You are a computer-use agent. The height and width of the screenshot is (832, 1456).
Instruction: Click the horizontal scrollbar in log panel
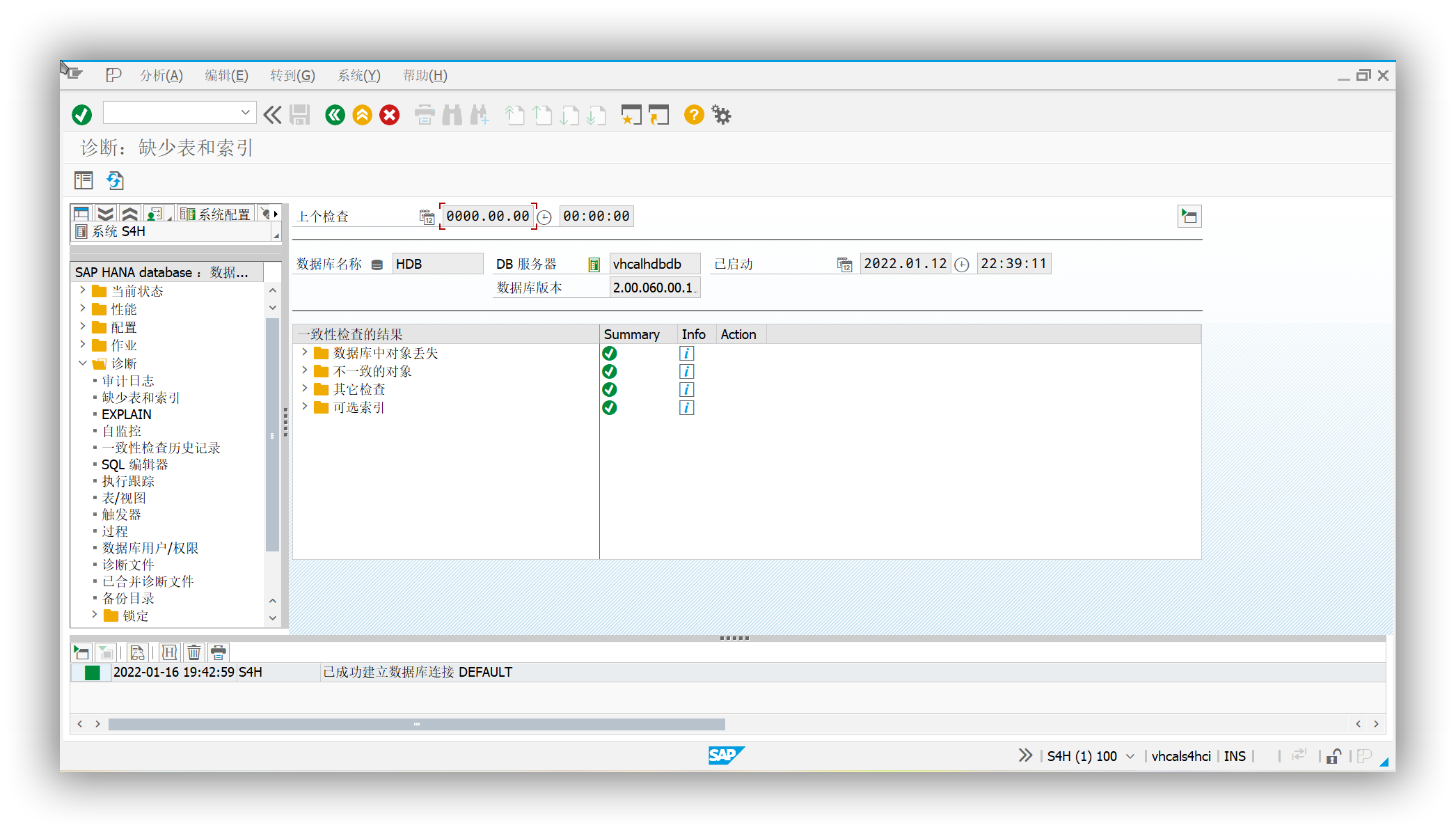416,724
